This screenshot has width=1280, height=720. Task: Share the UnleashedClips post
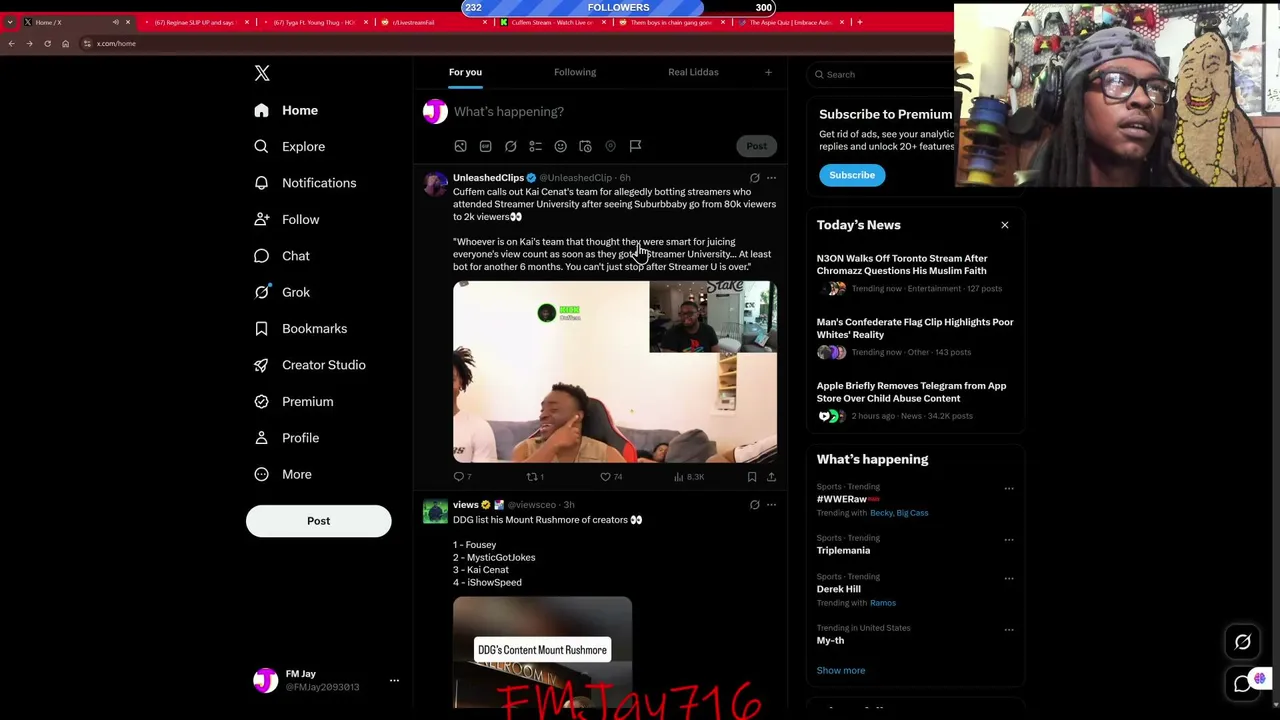point(771,477)
